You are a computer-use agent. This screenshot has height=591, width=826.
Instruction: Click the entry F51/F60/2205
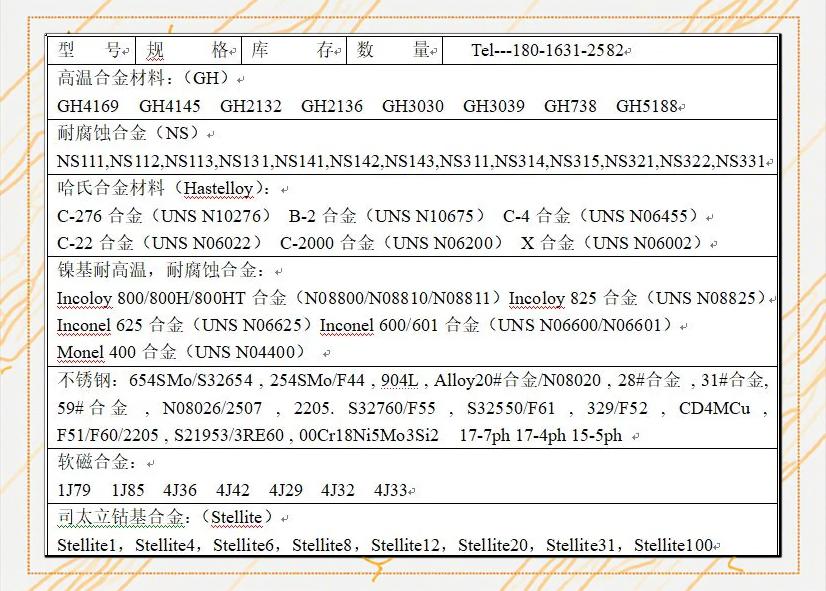[x=108, y=436]
